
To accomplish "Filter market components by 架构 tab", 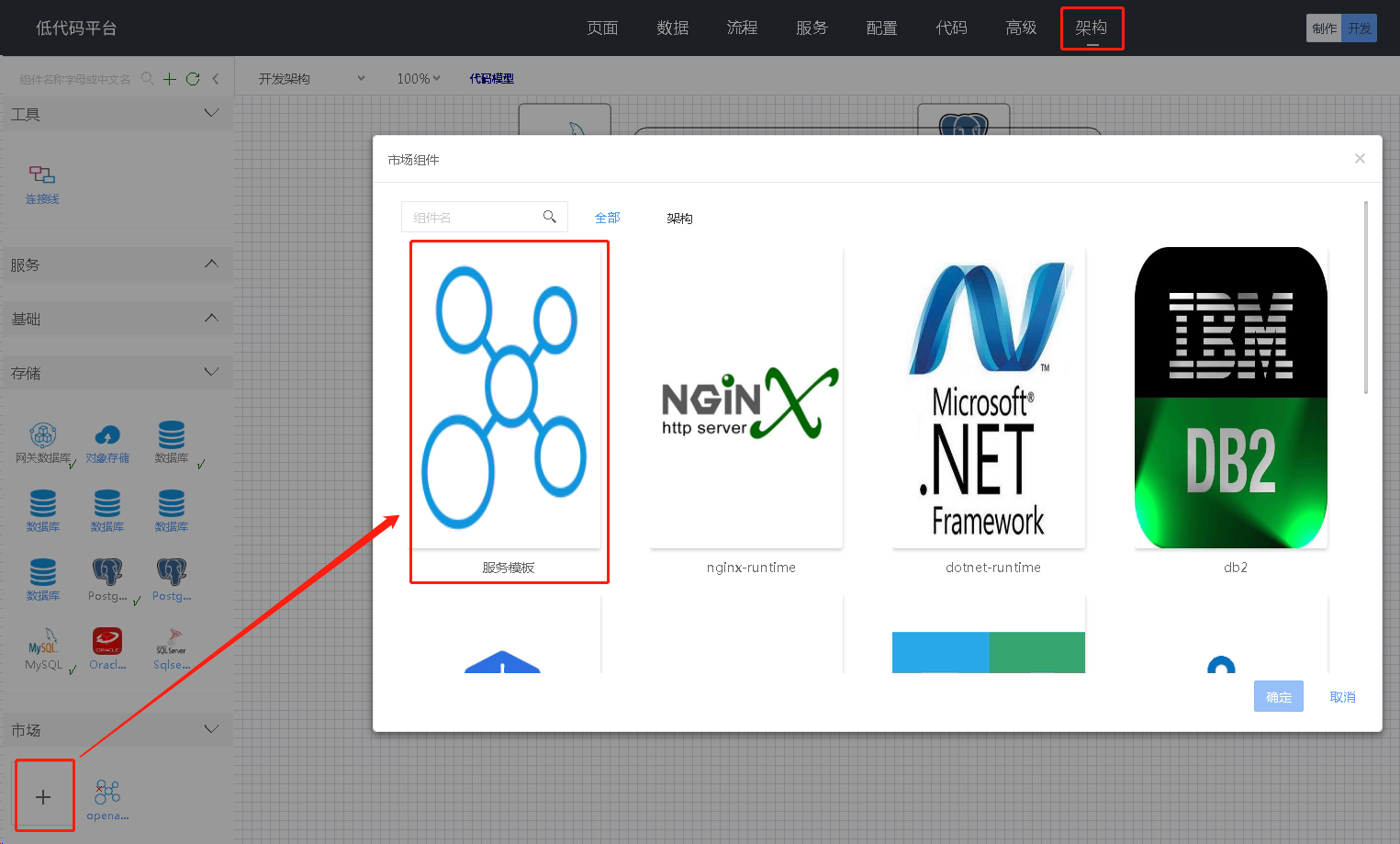I will coord(679,219).
